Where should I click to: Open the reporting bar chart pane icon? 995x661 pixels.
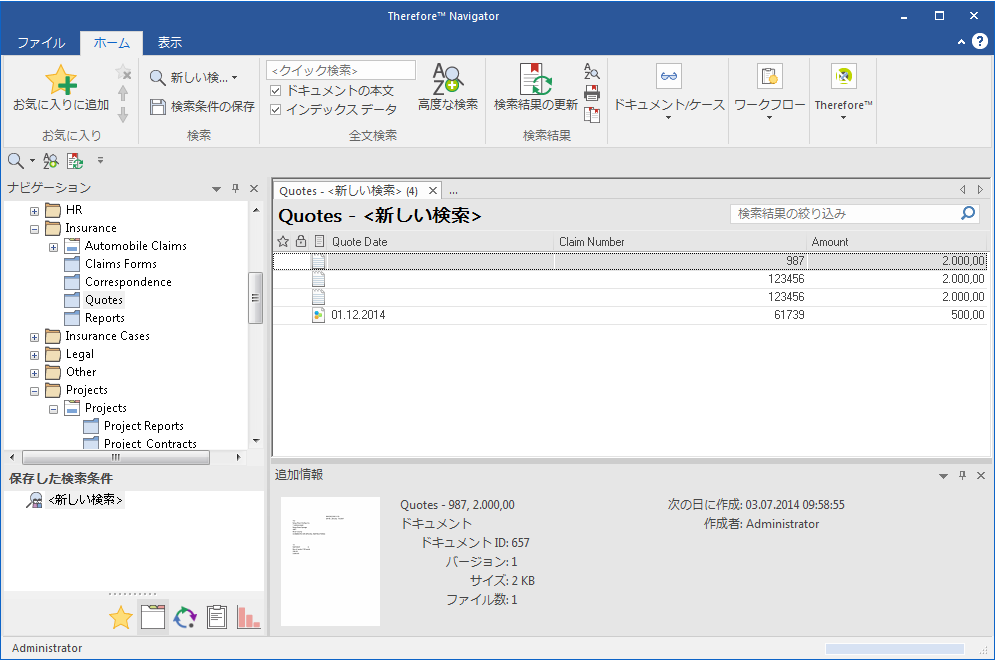[248, 617]
